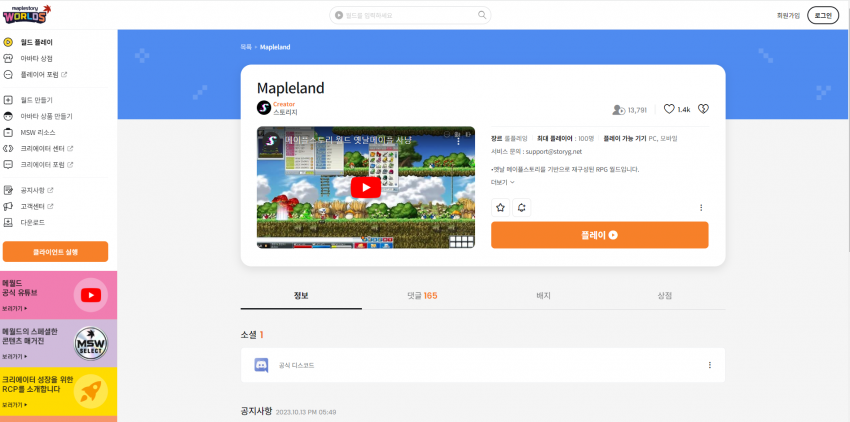Open 플레이어 포럼 sidebar link
The image size is (850, 422).
43,74
